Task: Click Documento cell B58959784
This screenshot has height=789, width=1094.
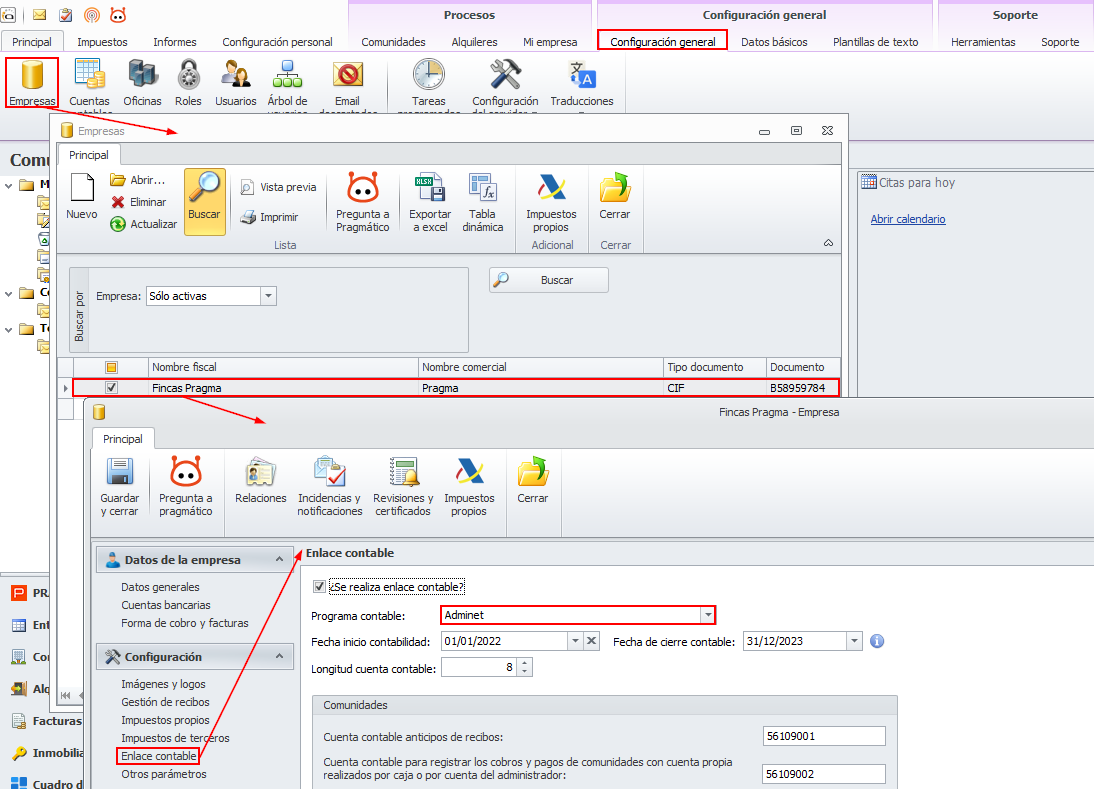Action: tap(802, 388)
